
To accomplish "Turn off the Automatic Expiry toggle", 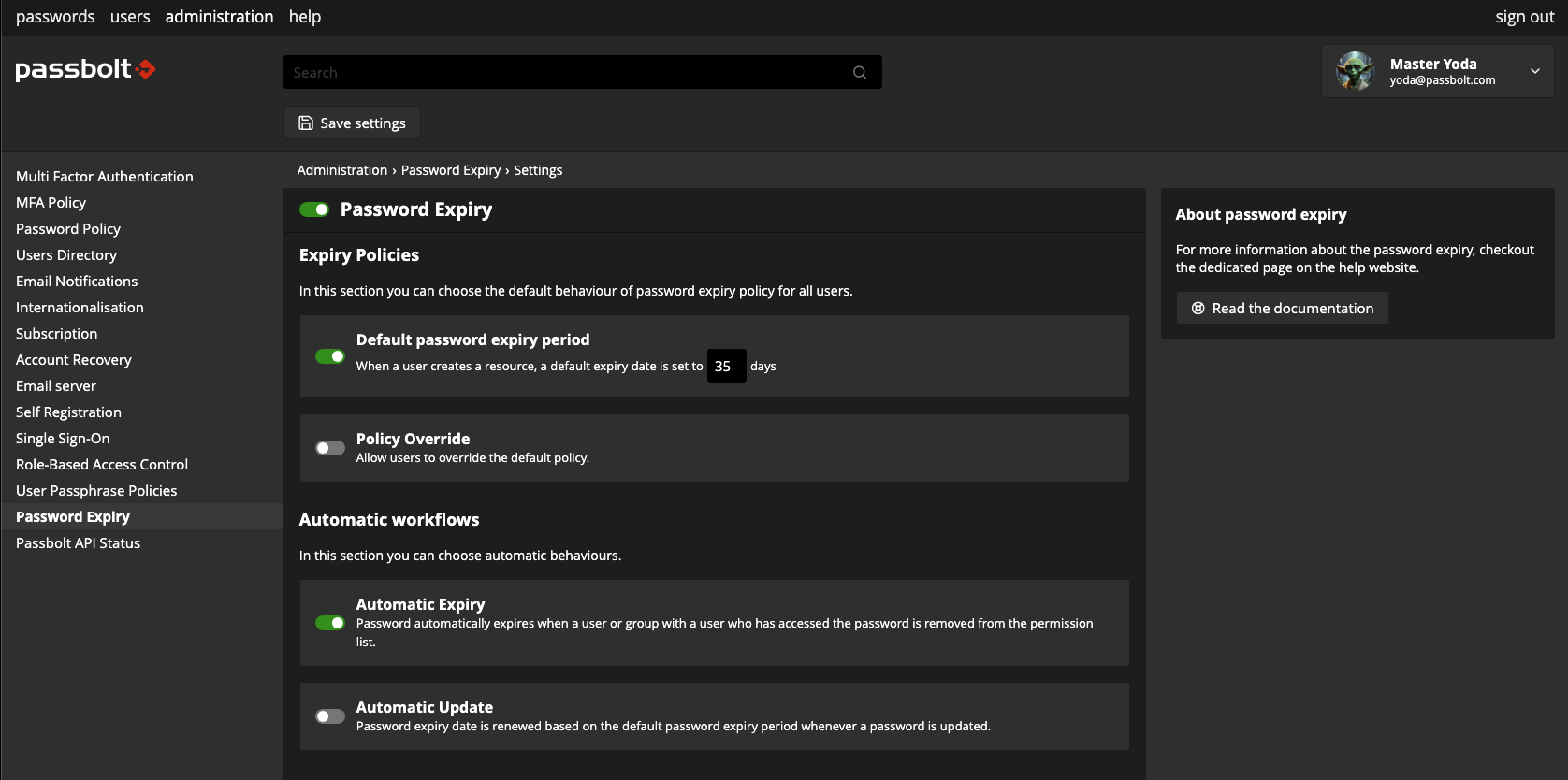I will [x=330, y=623].
